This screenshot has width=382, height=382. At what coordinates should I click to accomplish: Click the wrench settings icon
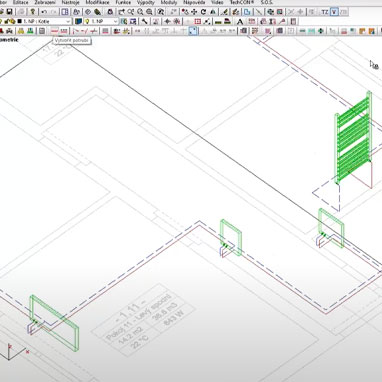click(x=145, y=22)
